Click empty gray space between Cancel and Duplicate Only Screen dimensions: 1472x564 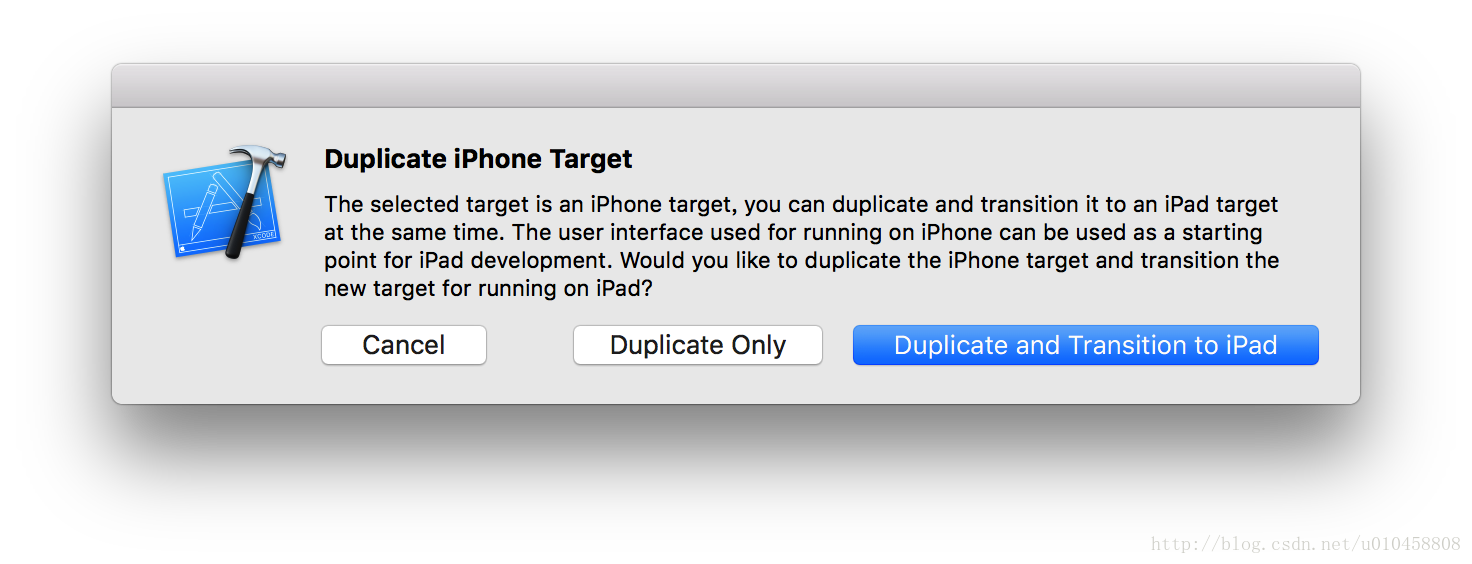coord(530,345)
